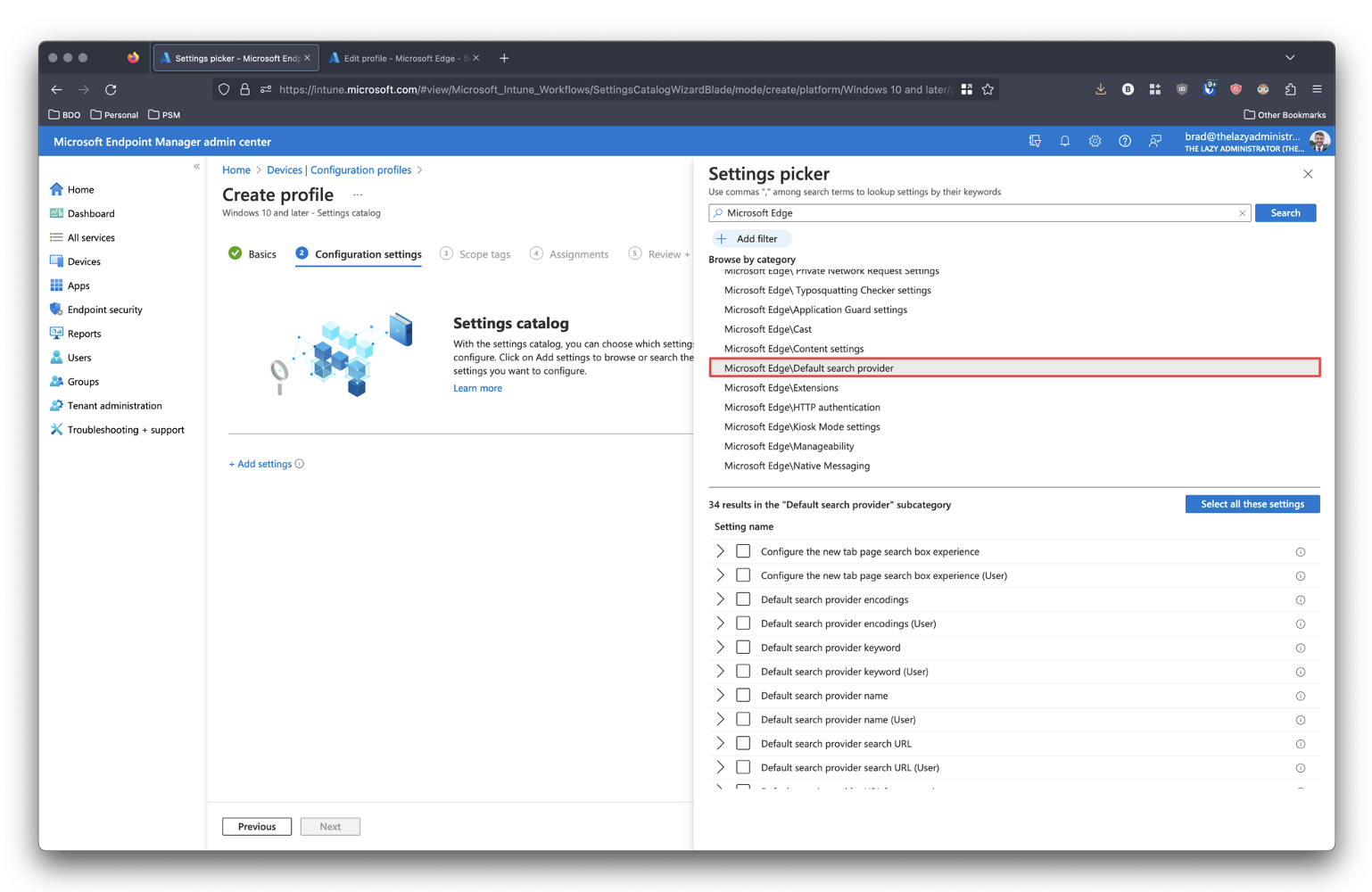Open the help question mark icon
1372x892 pixels.
tap(1125, 141)
